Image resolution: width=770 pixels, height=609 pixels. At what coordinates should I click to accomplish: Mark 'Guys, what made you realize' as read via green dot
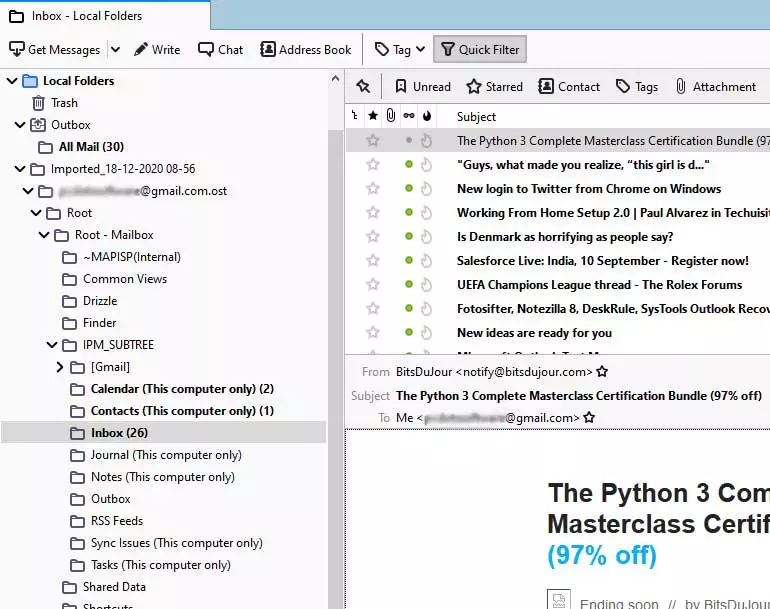tap(409, 164)
